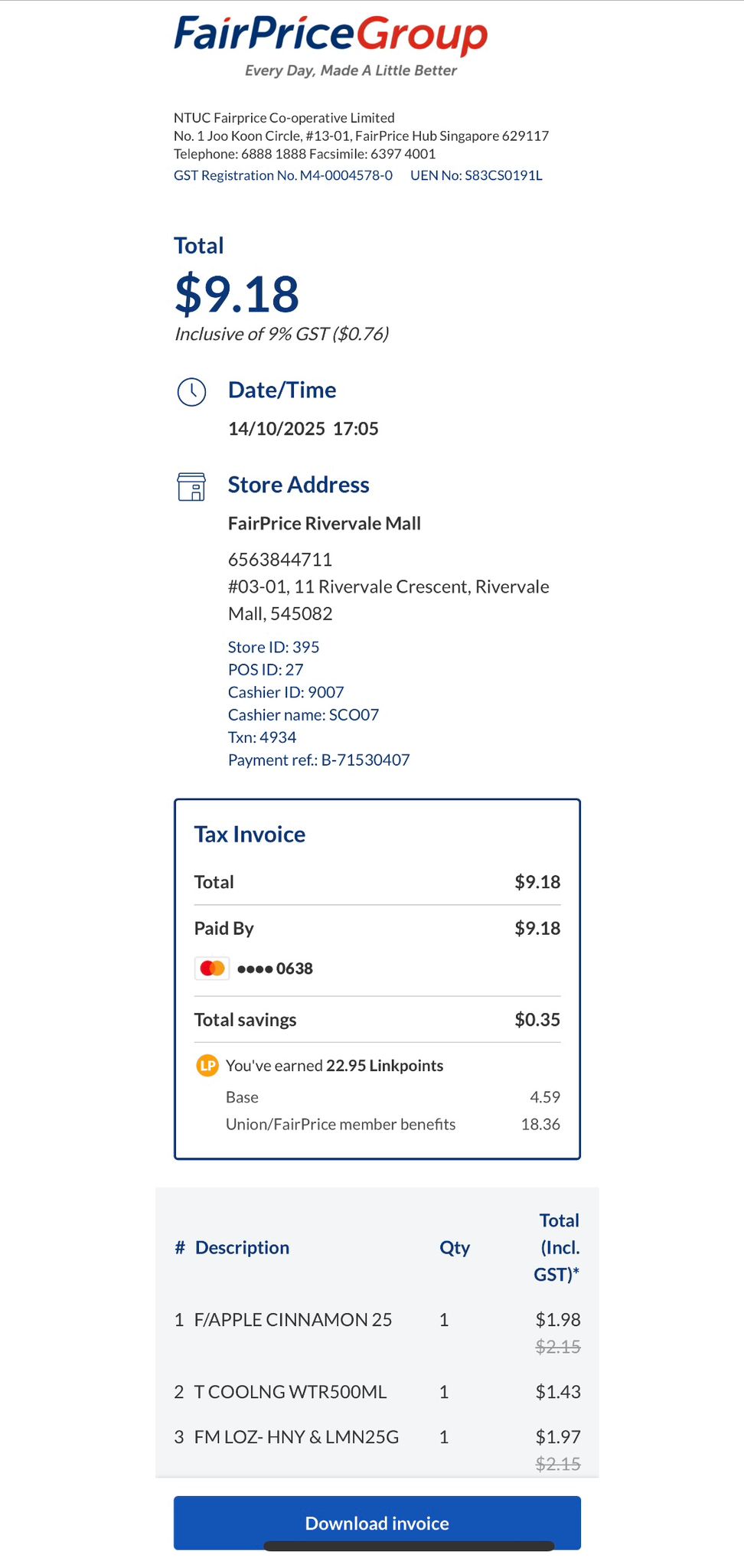
Task: Click the Description column header
Action: (x=242, y=1247)
